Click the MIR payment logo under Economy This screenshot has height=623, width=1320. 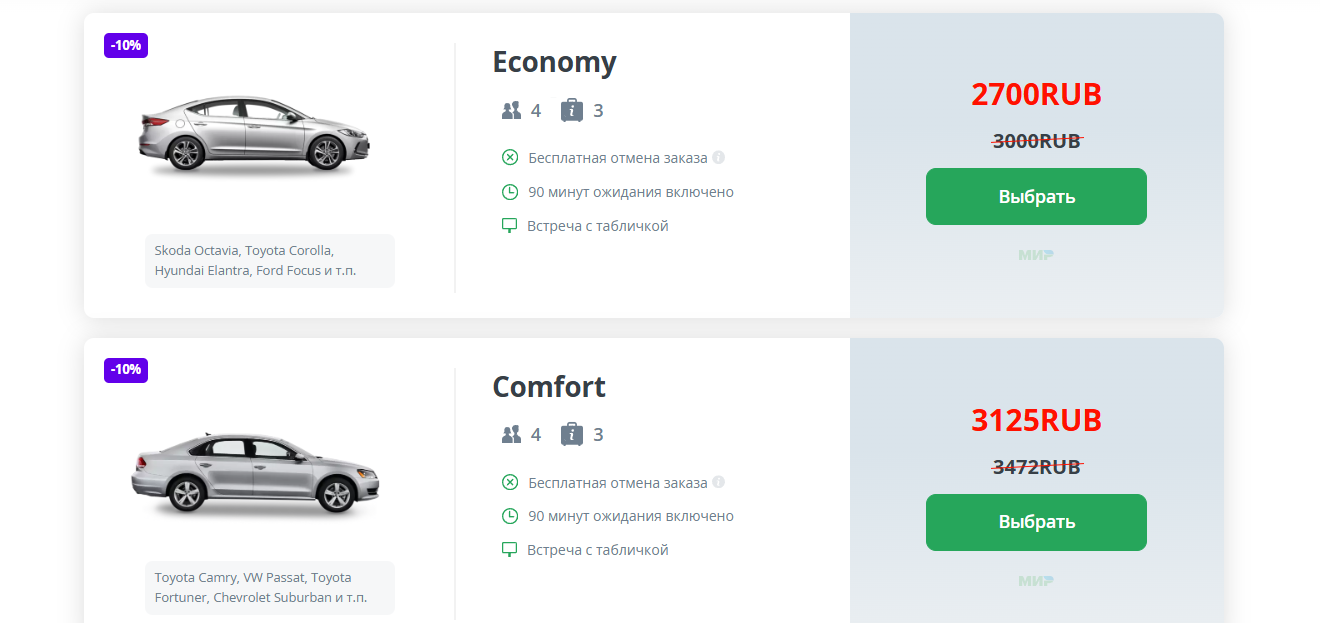tap(1036, 255)
